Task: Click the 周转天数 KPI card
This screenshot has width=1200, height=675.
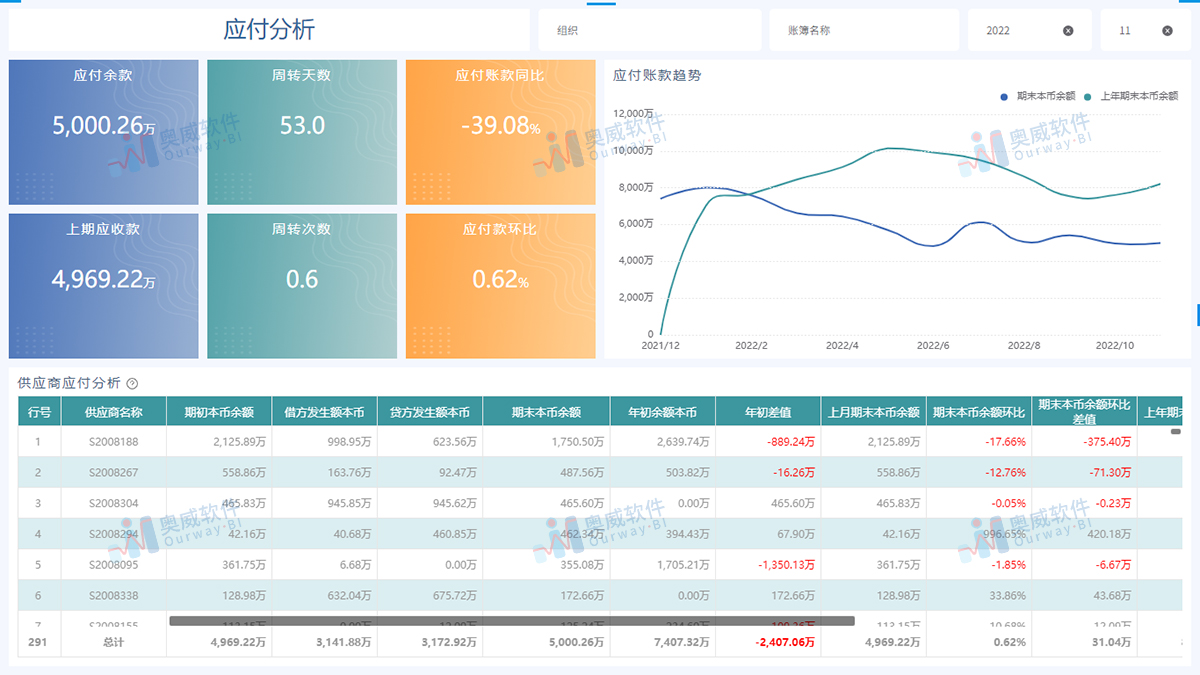Action: click(x=301, y=132)
